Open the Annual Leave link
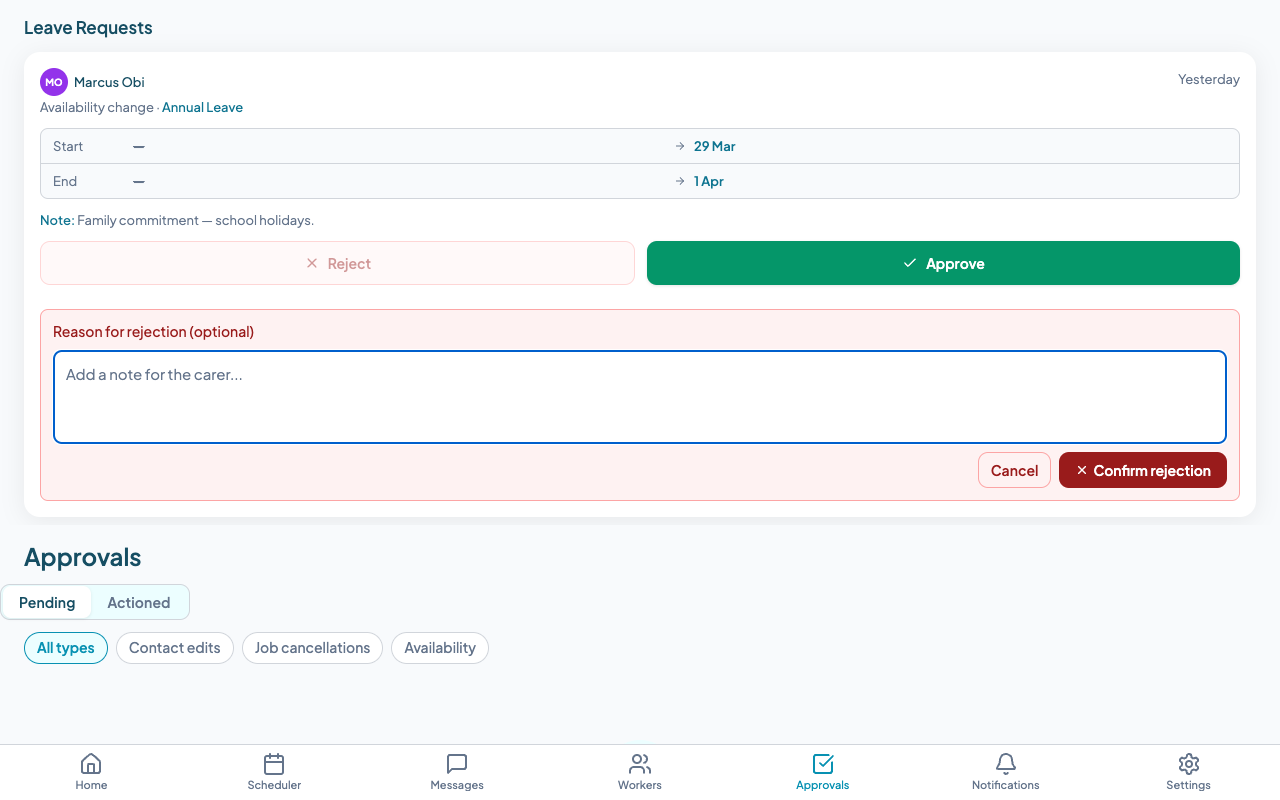The height and width of the screenshot is (800, 1280). click(202, 107)
